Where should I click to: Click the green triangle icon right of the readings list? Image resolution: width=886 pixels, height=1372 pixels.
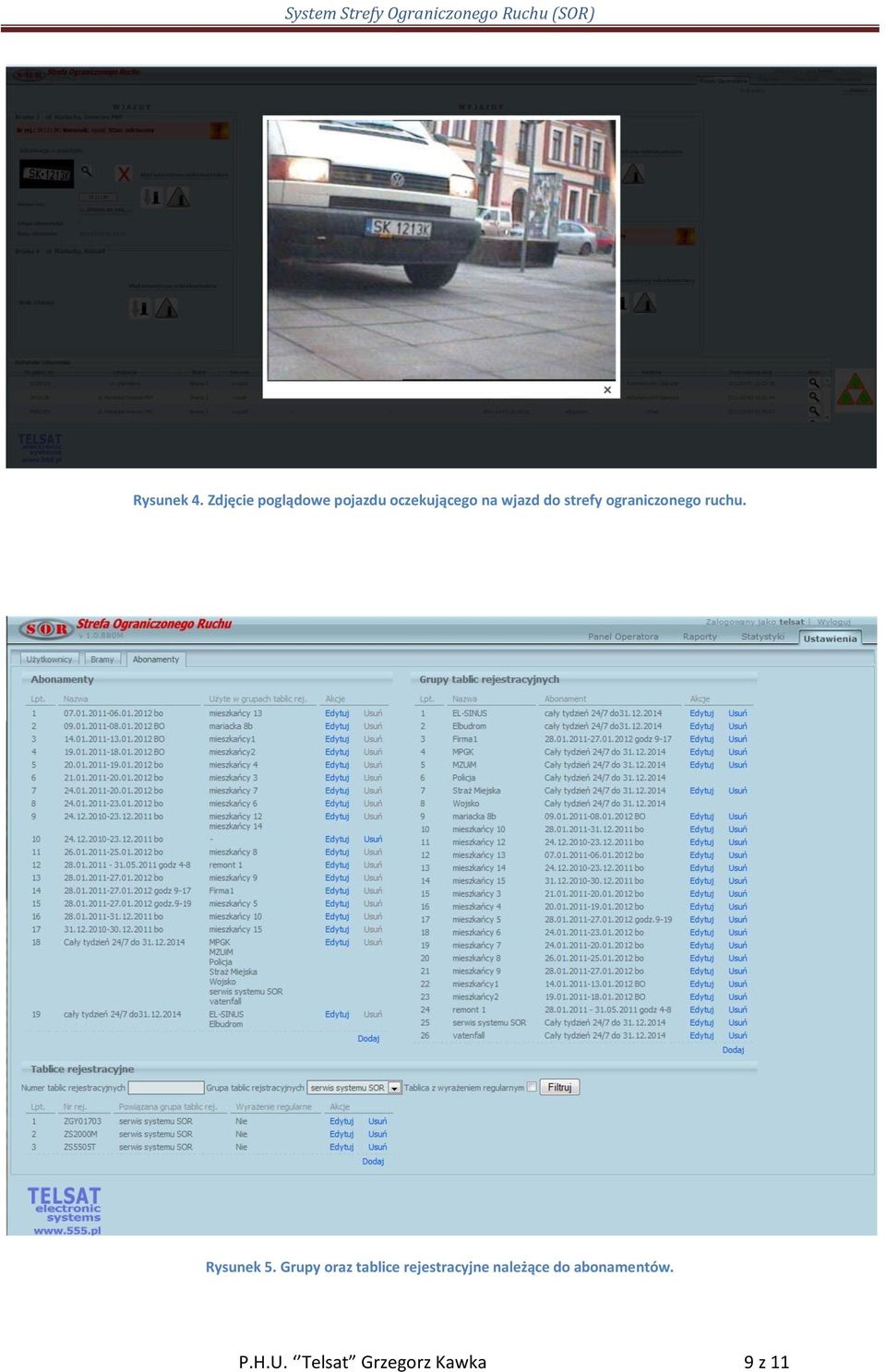pyautogui.click(x=855, y=389)
